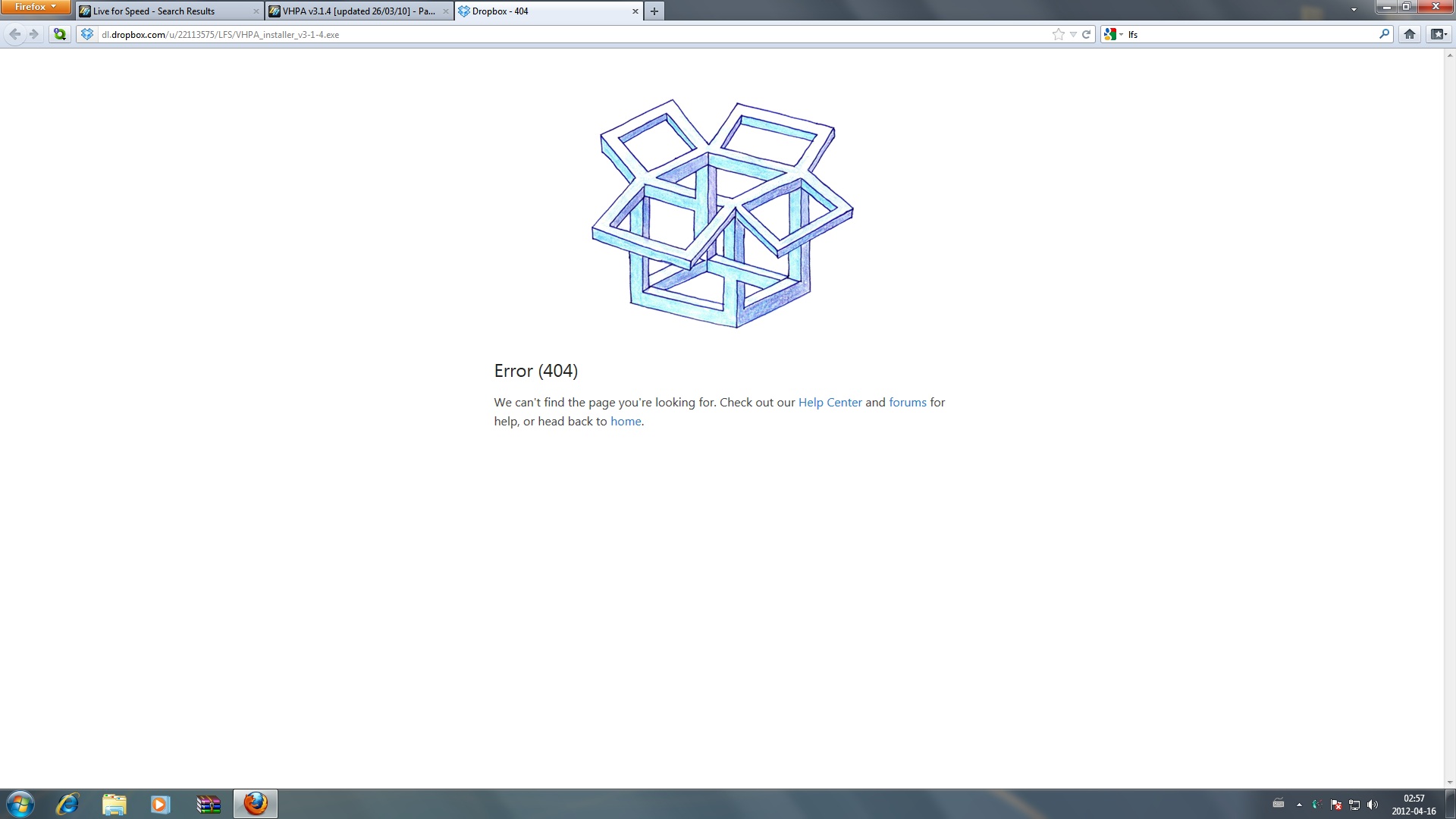Viewport: 1456px width, 819px height.
Task: Open the Help Center link
Action: [x=830, y=403]
